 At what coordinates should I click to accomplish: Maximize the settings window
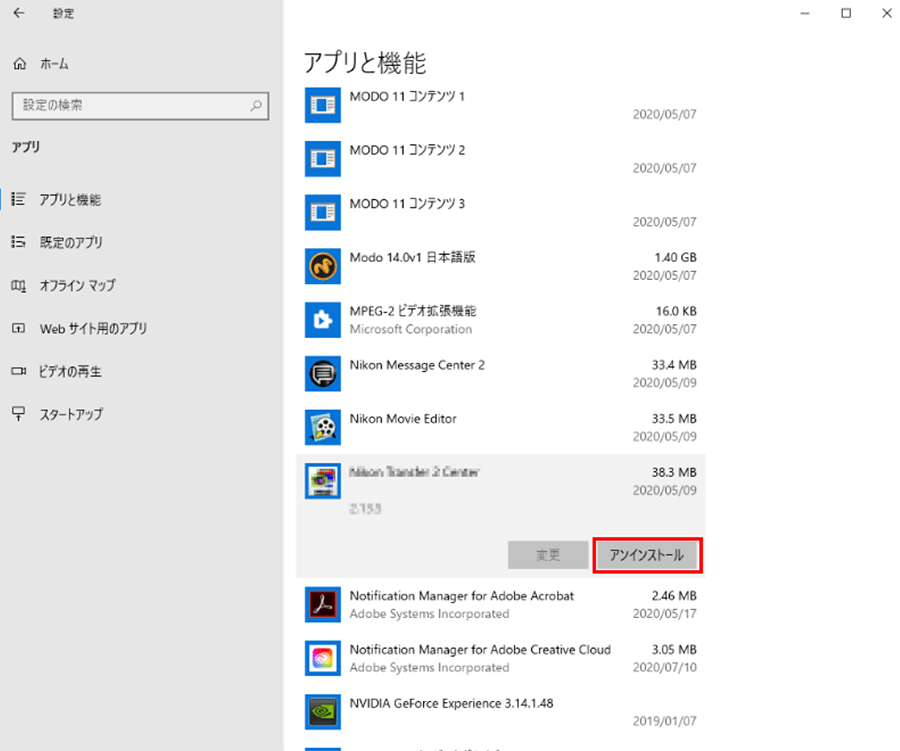coord(846,13)
